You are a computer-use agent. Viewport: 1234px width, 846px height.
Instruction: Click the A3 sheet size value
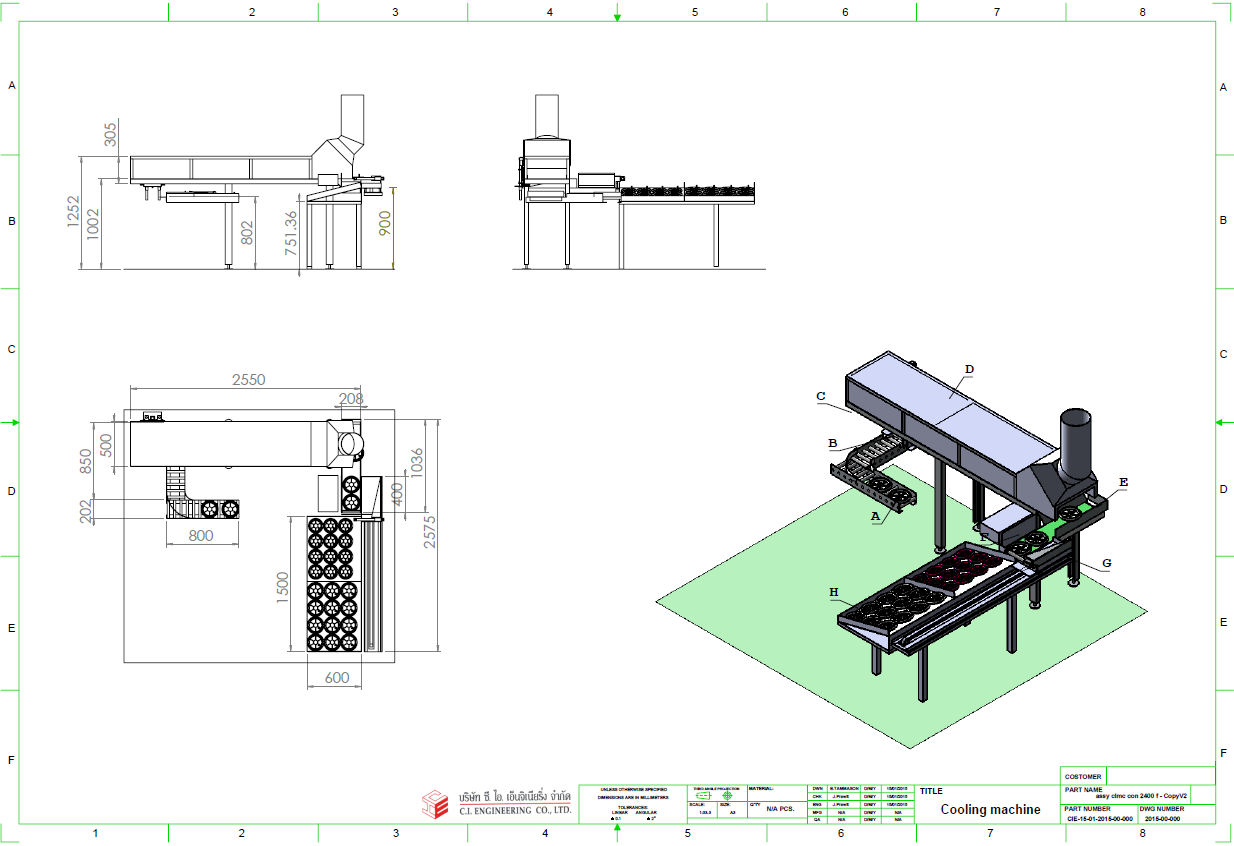[733, 813]
